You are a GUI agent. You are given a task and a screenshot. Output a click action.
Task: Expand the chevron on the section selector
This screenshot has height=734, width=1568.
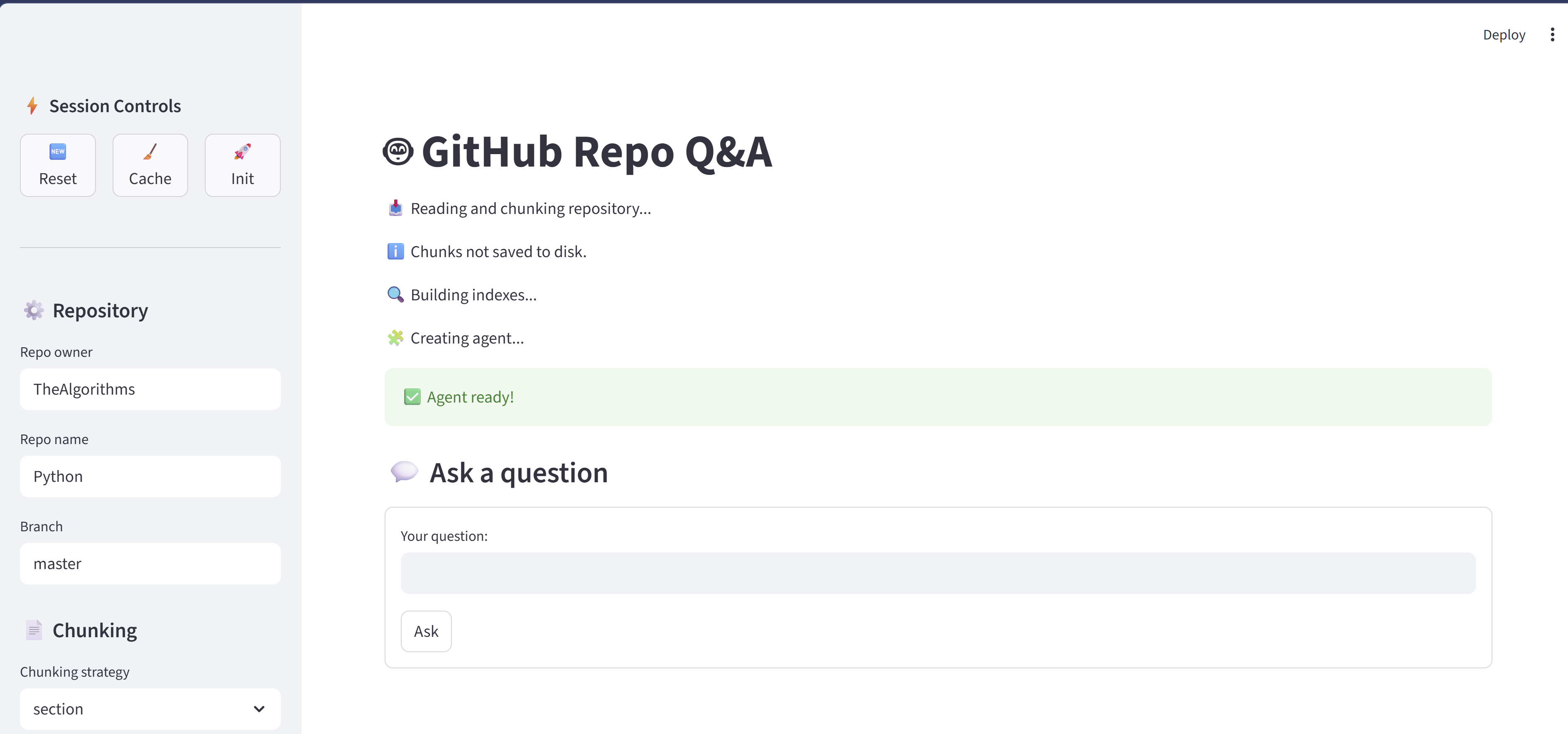tap(259, 708)
